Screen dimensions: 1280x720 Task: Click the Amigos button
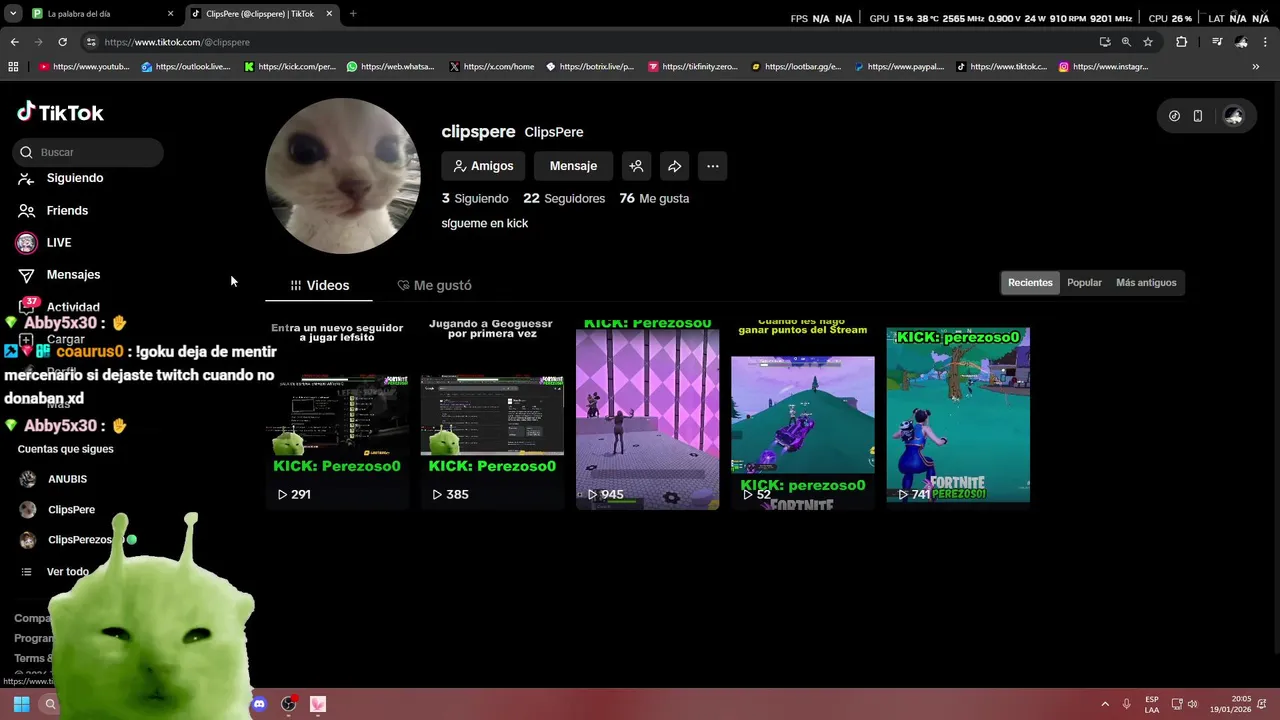[483, 166]
